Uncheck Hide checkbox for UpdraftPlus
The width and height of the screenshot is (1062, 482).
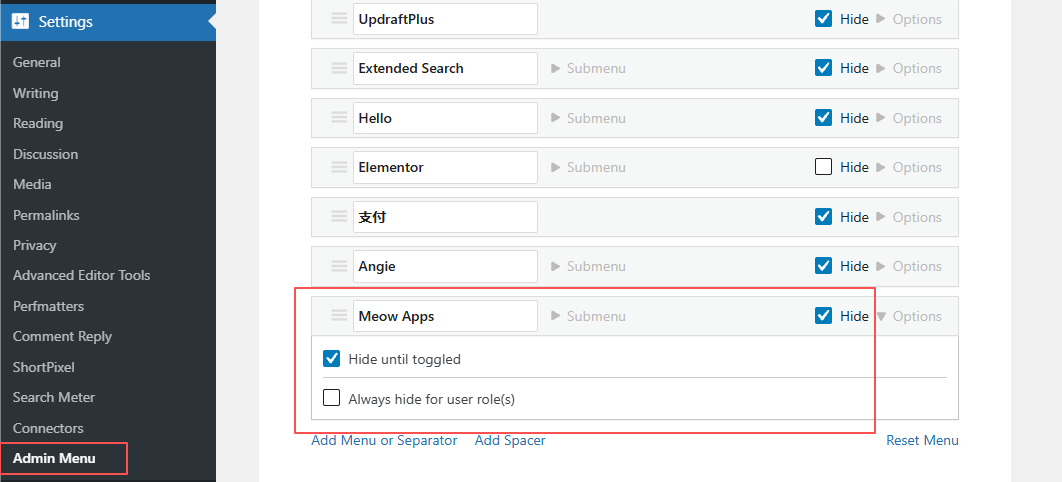824,19
